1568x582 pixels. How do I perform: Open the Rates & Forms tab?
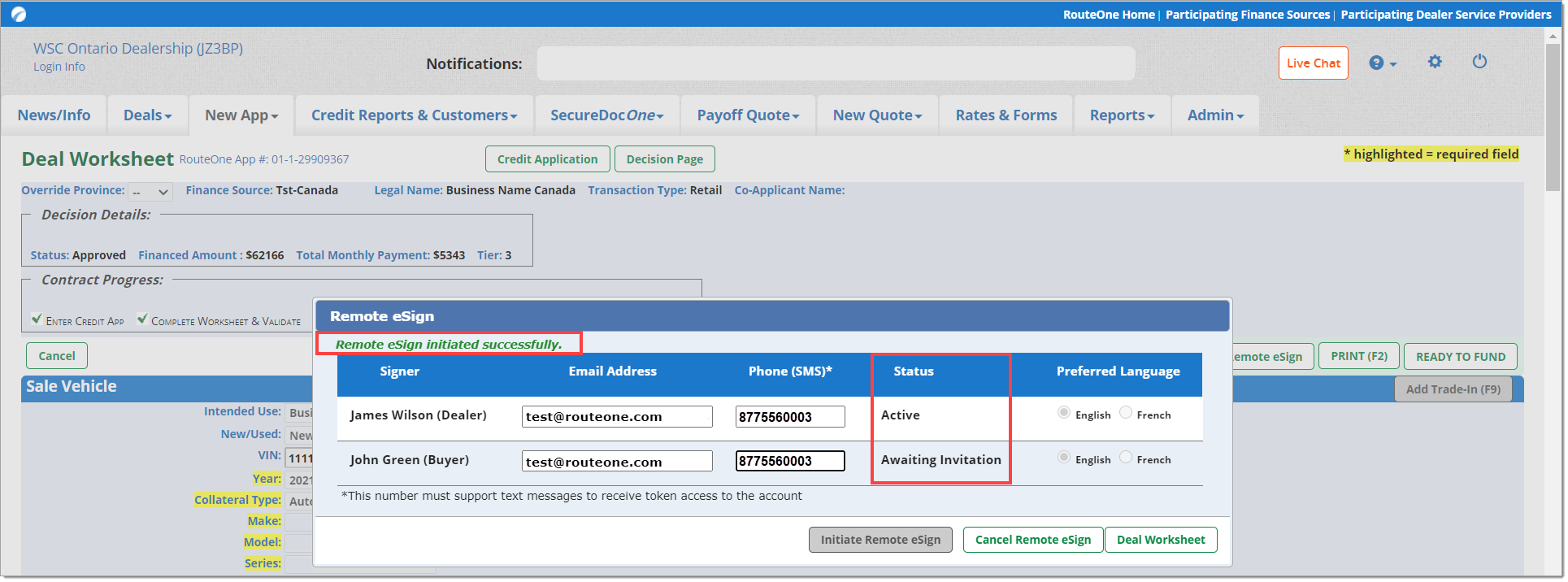click(1006, 115)
